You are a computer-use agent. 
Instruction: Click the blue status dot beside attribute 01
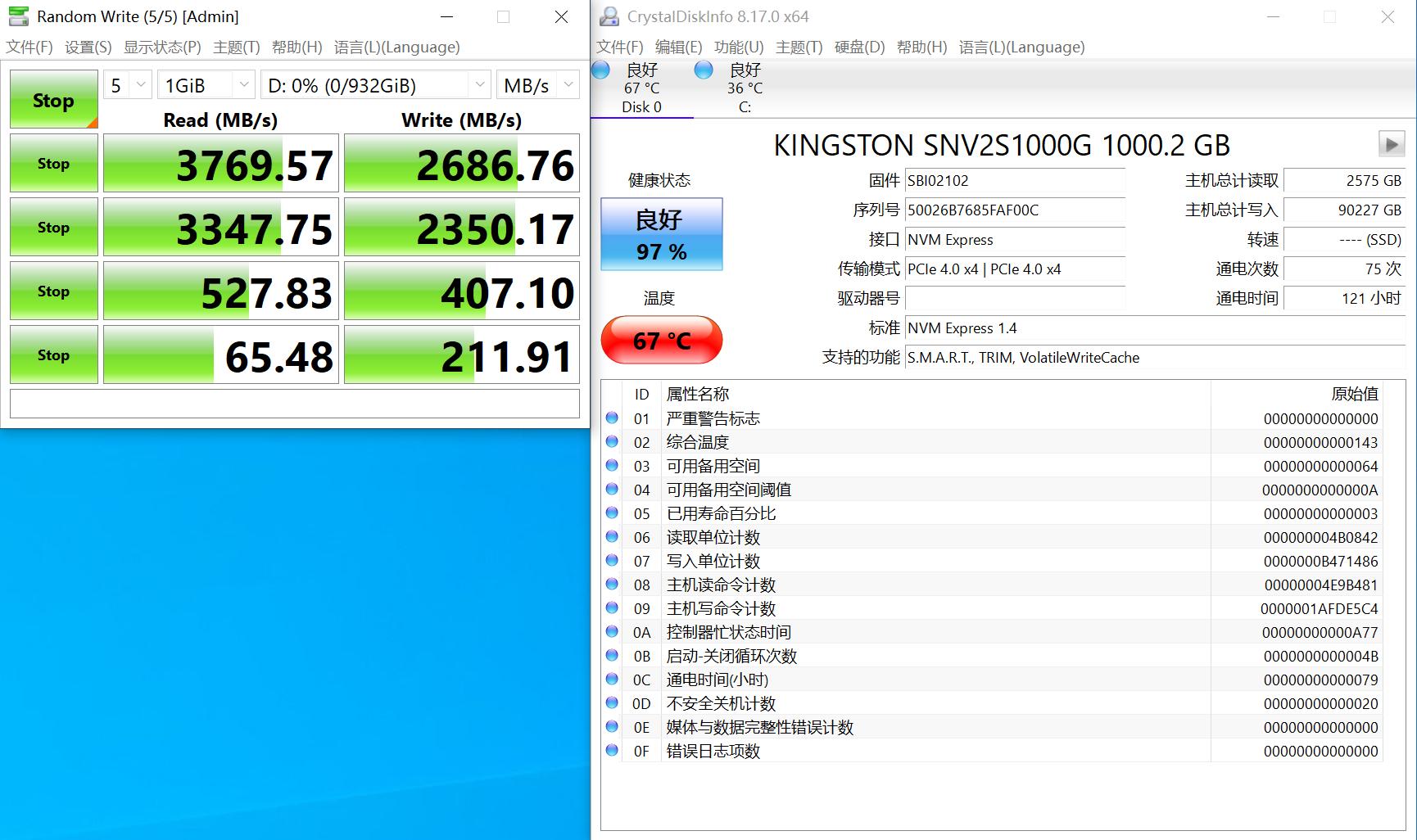[x=611, y=418]
